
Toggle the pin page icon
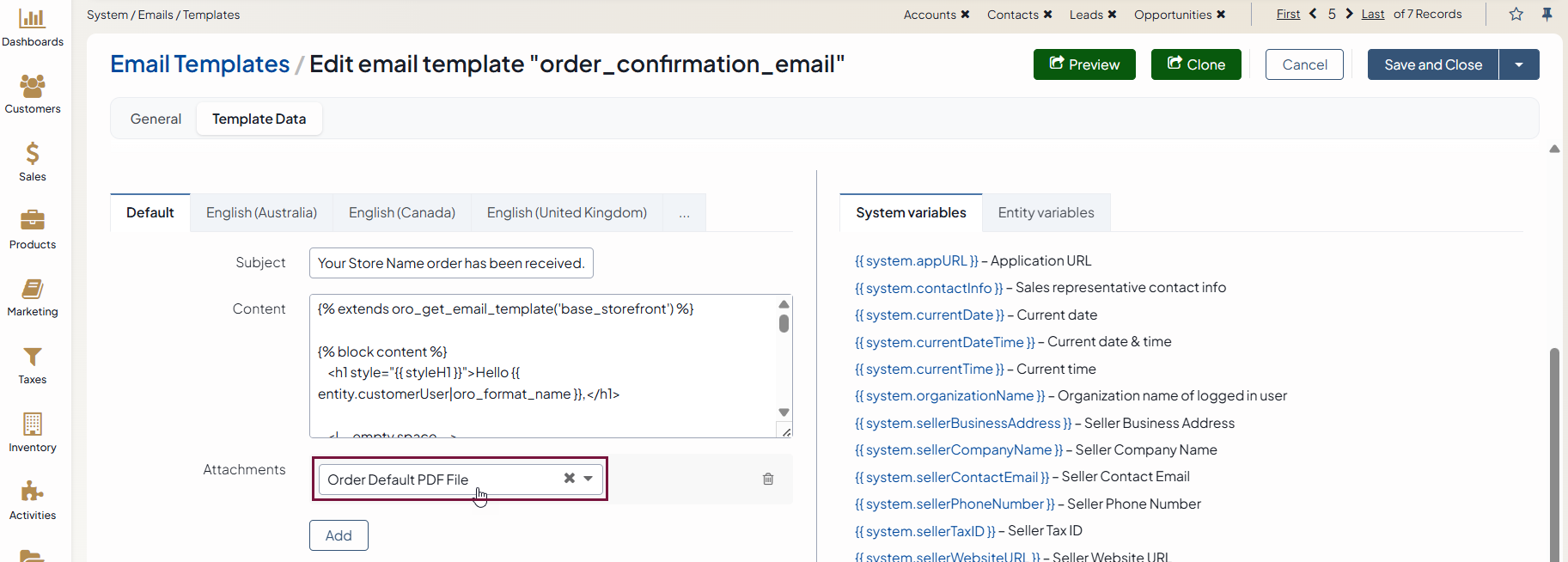pyautogui.click(x=1547, y=14)
